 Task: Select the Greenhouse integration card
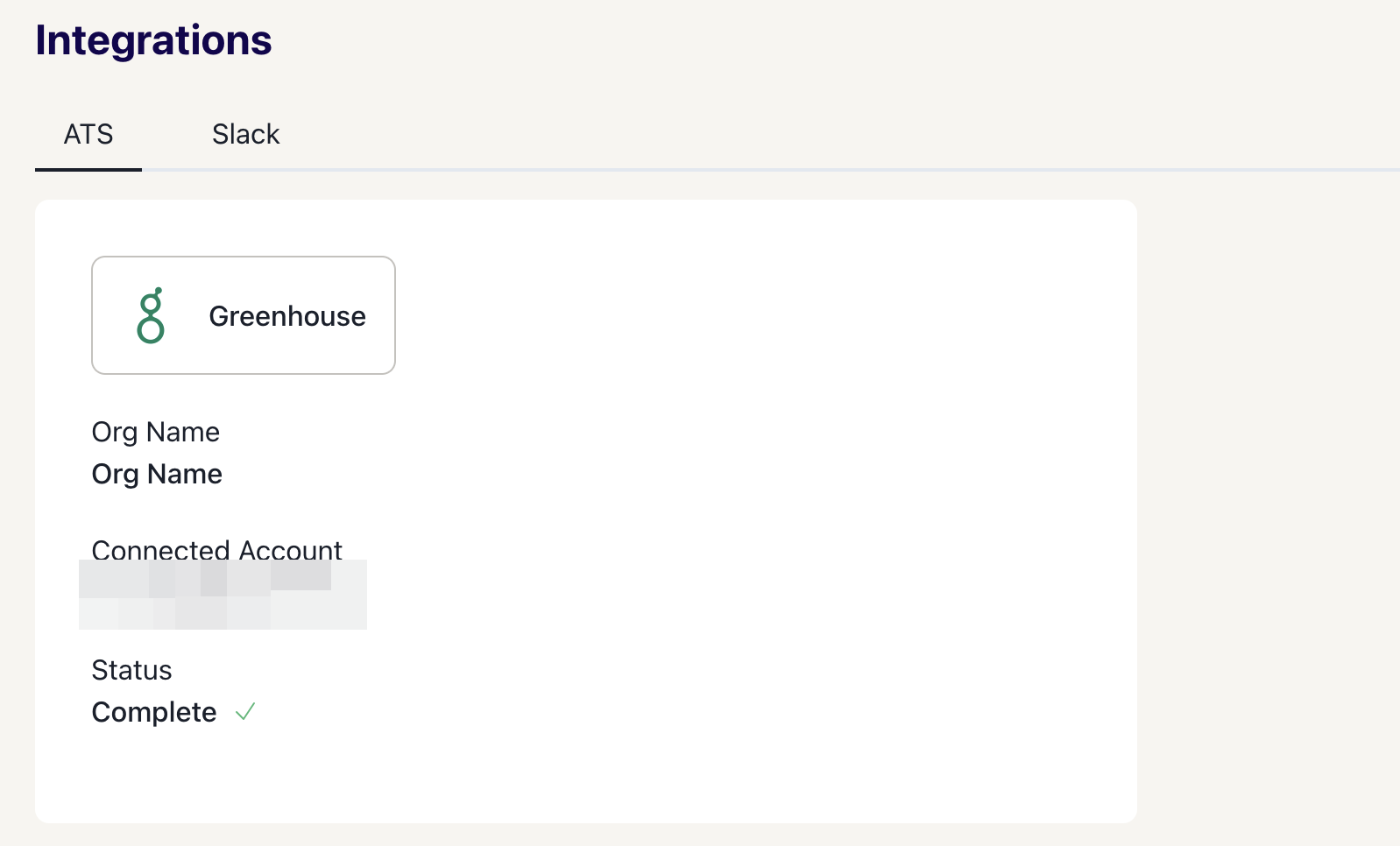point(244,315)
